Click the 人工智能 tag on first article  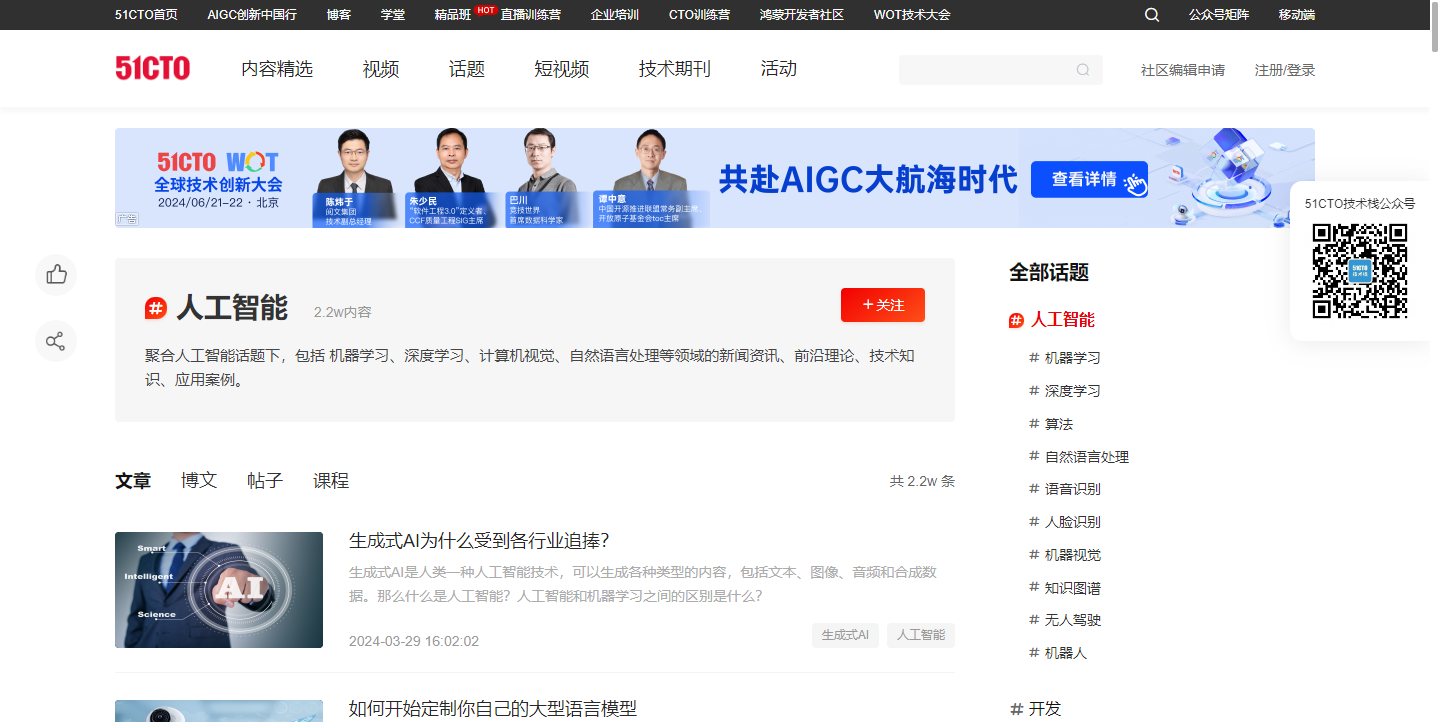coord(921,635)
